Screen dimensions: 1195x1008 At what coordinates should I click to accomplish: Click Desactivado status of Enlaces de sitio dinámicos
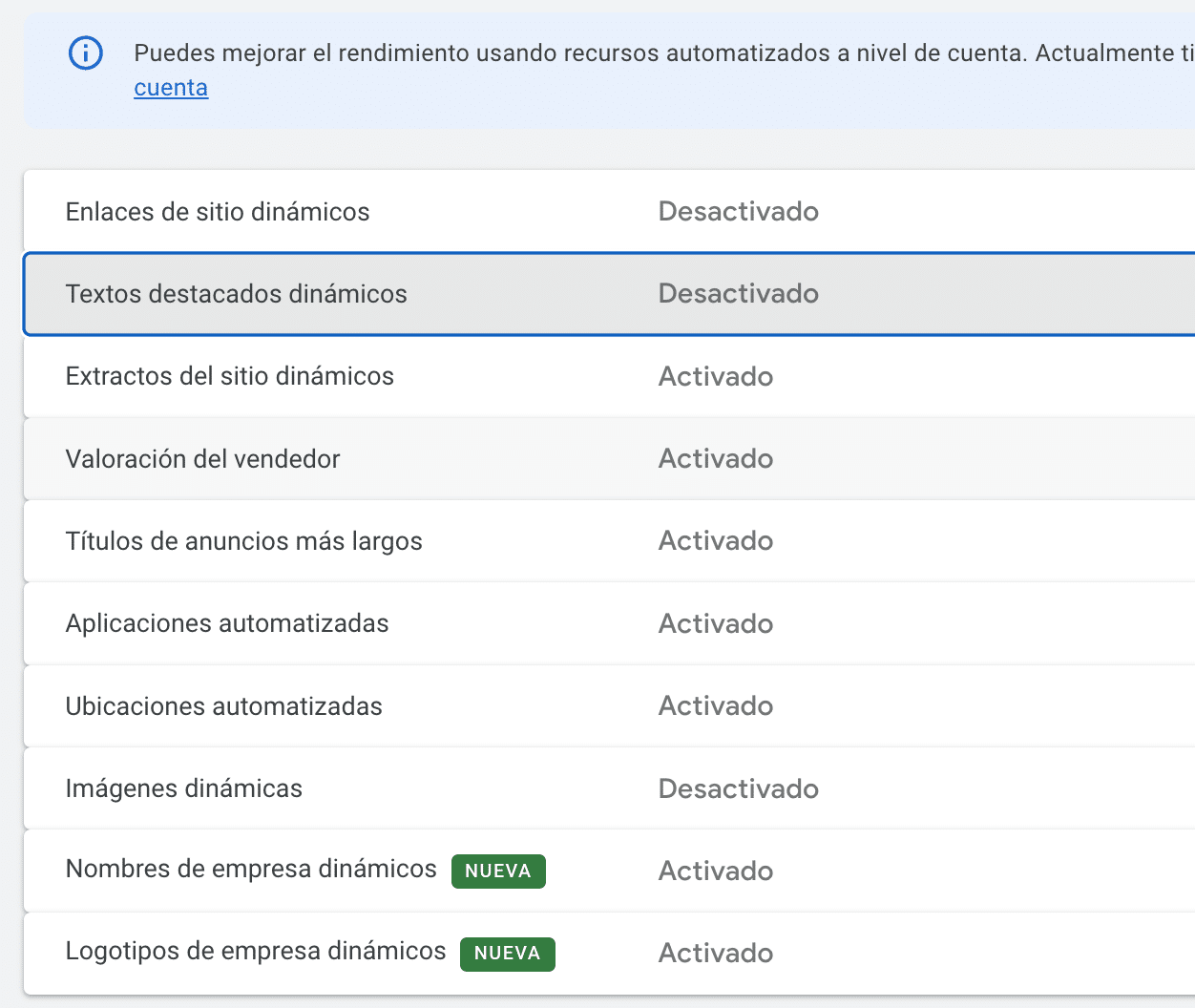coord(738,212)
